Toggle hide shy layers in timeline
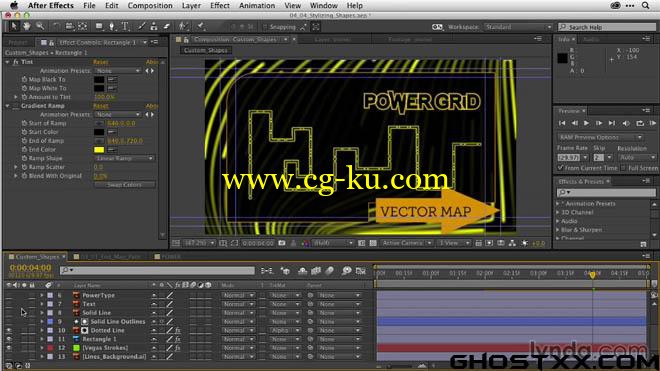This screenshot has height=371, width=660. pyautogui.click(x=302, y=271)
